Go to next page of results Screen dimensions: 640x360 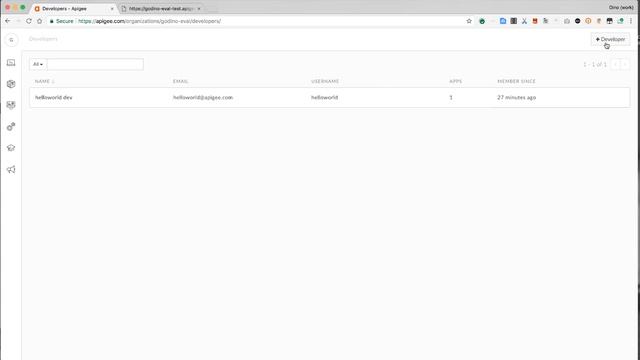[625, 64]
